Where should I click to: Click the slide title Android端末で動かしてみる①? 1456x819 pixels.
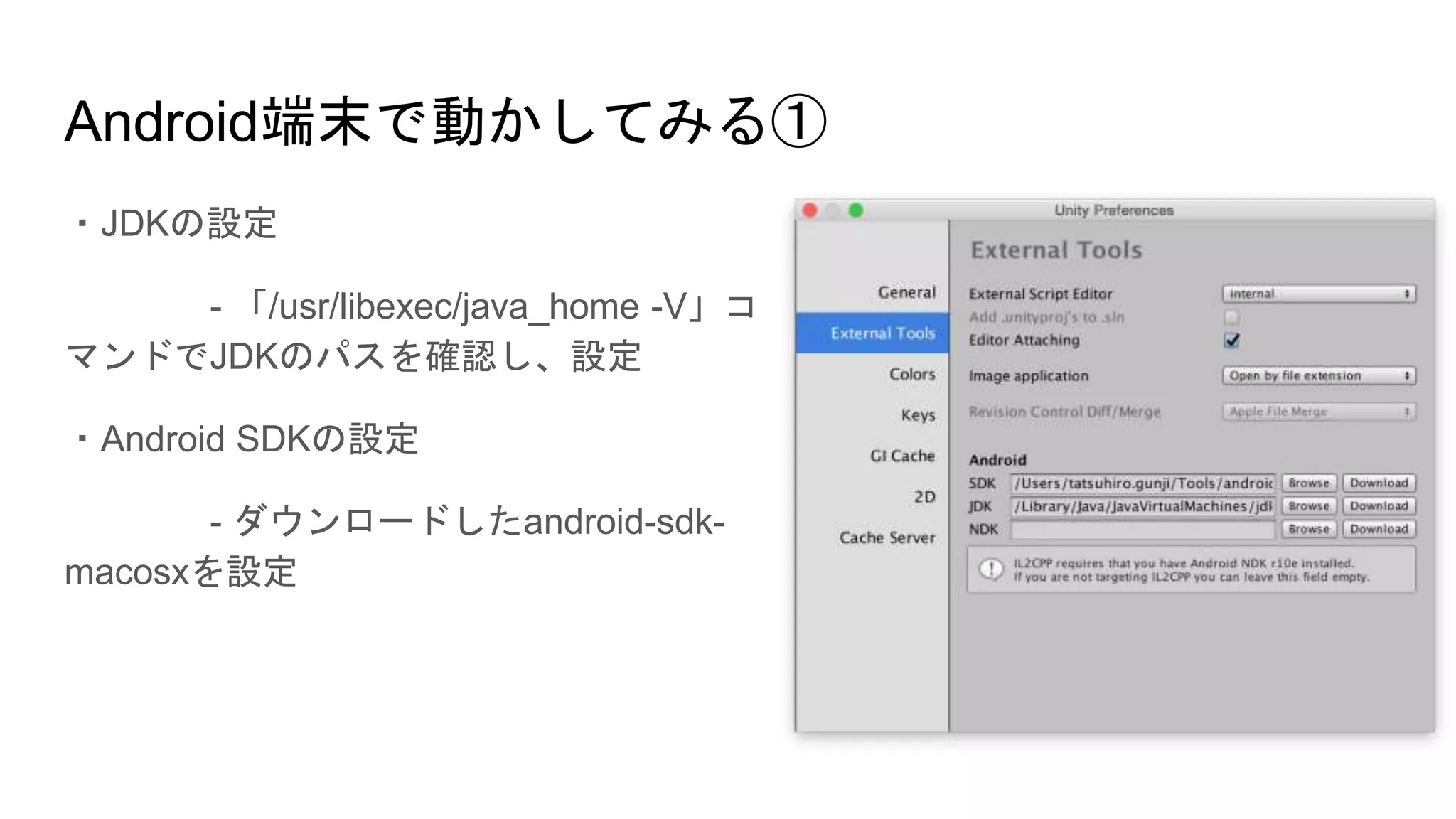[446, 122]
